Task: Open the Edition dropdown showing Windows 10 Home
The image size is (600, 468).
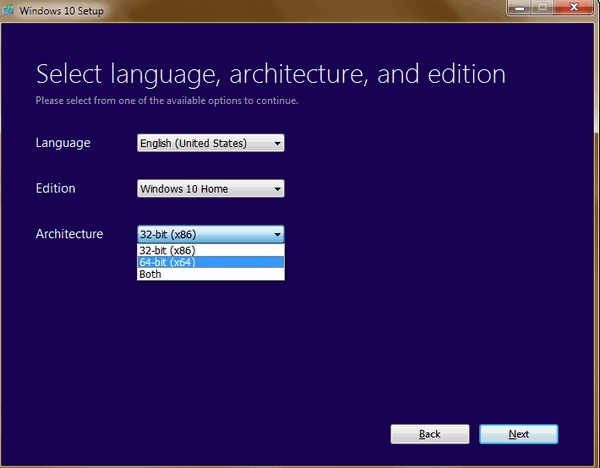Action: coord(210,188)
